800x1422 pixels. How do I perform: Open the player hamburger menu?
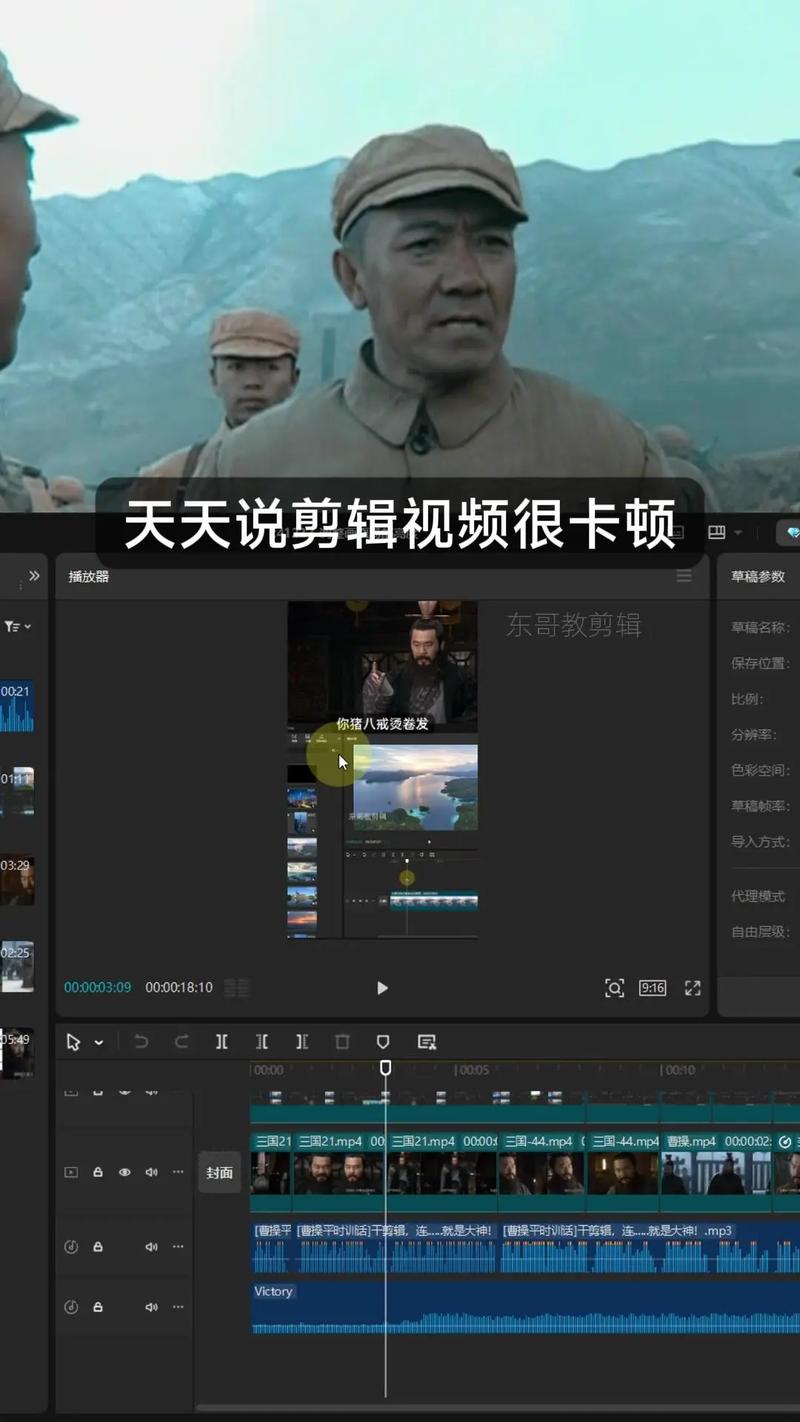[684, 576]
